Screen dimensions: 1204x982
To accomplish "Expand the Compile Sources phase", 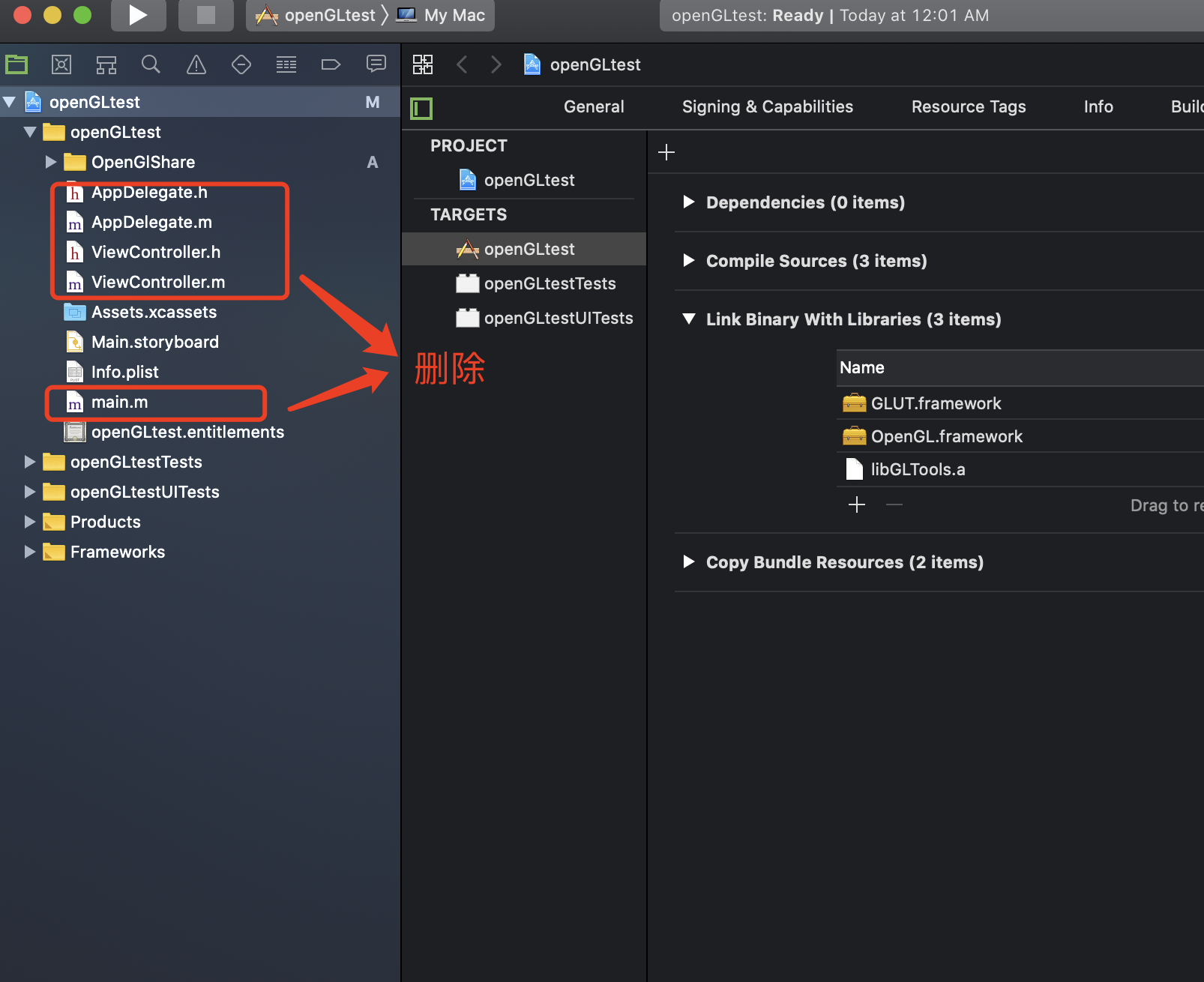I will point(688,260).
